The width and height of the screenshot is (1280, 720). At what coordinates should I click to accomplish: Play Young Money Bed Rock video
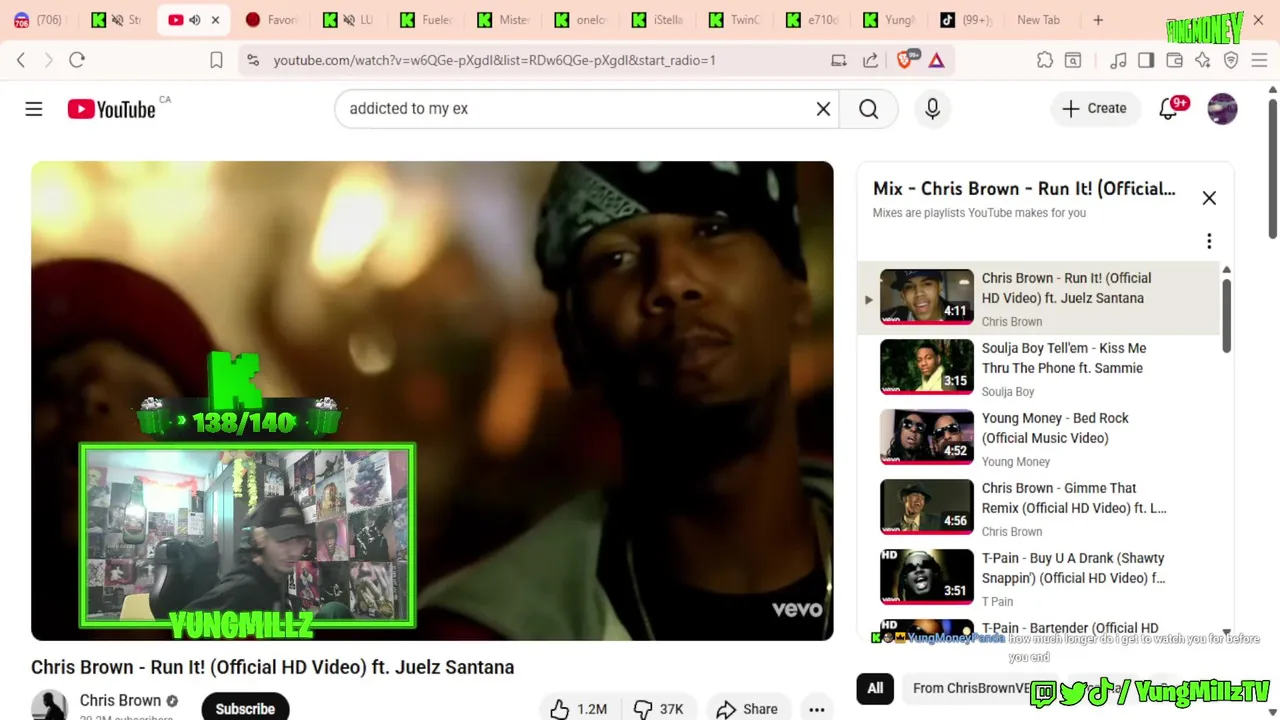tap(1055, 428)
